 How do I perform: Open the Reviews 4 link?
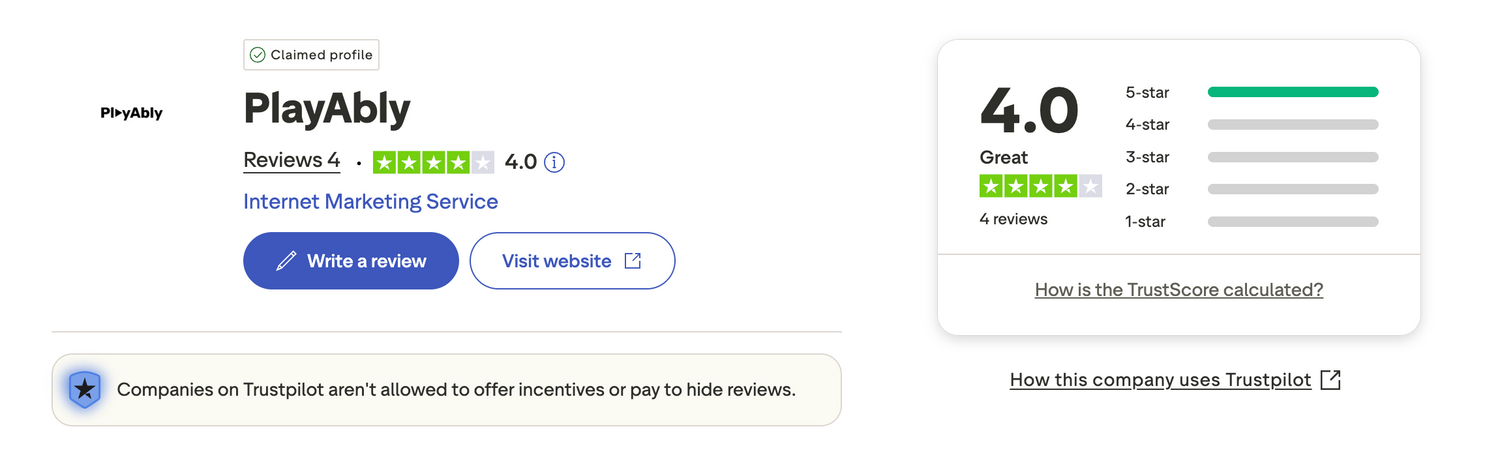tap(291, 161)
